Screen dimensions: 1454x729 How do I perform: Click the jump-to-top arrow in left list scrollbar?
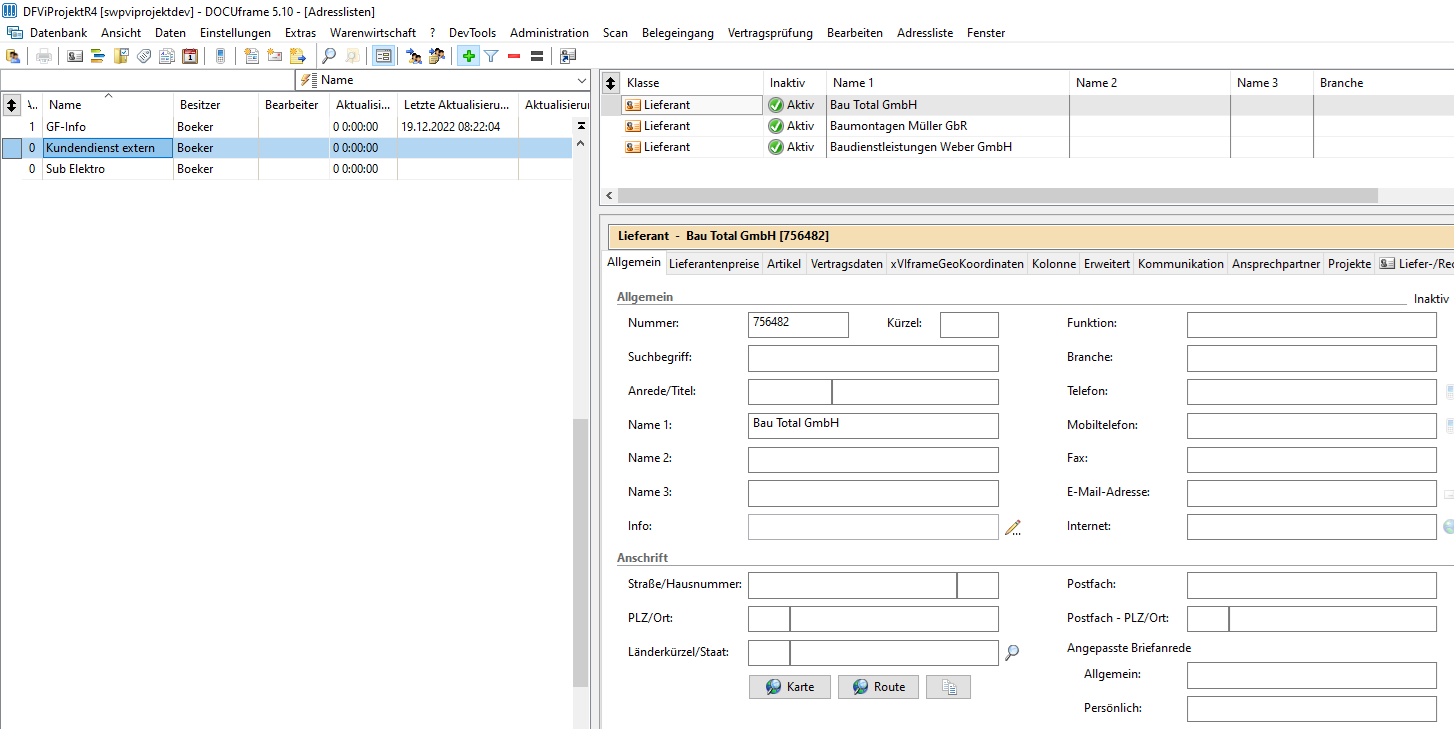tap(581, 126)
